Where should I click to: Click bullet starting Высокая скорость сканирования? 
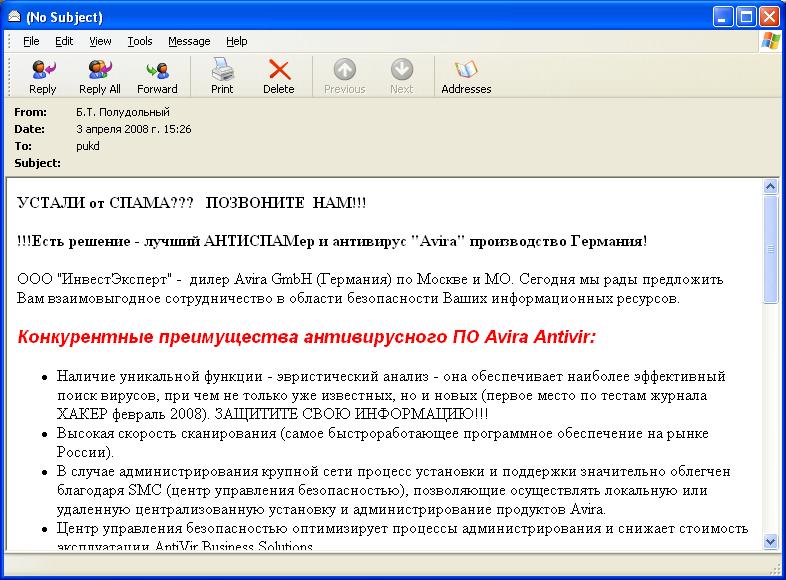pyautogui.click(x=382, y=442)
